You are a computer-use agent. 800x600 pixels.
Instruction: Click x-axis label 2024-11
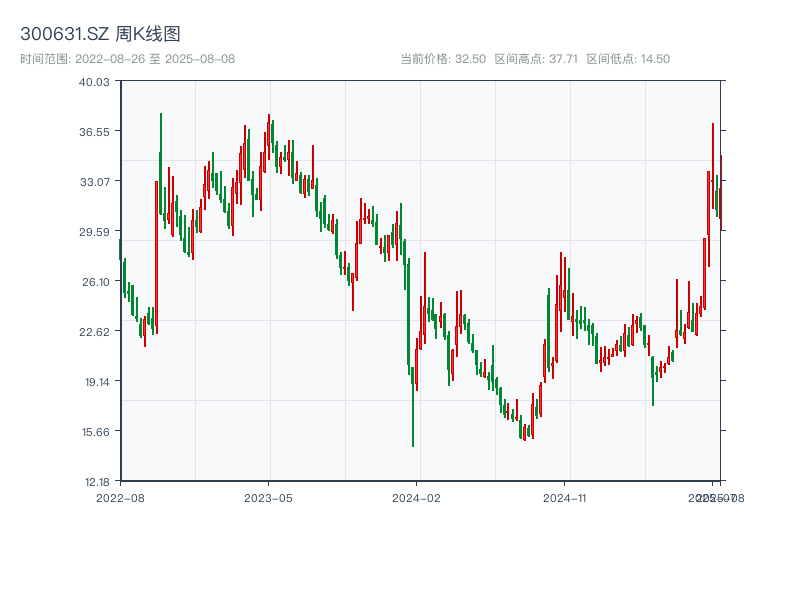(564, 498)
